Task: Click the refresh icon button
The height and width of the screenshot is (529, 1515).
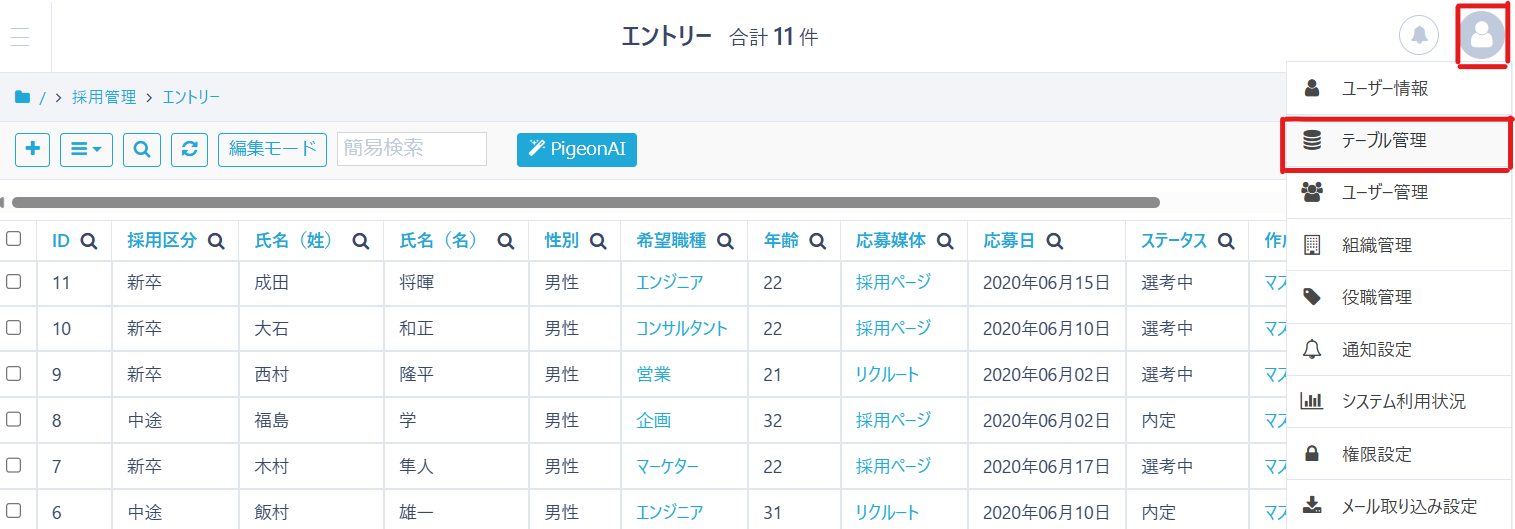Action: pos(189,149)
